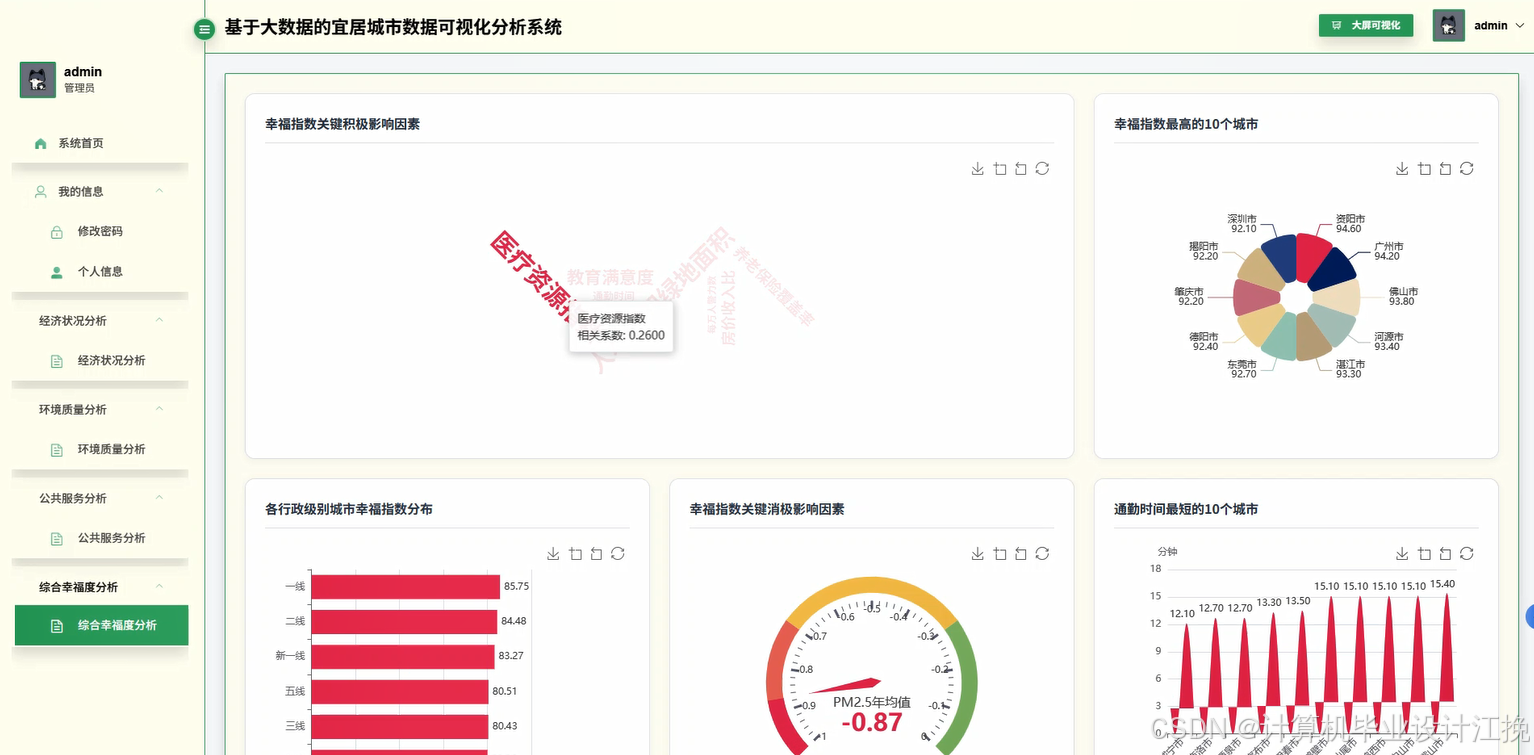Refresh the 幸福指数最高的10个城市 chart
Screen dimensions: 1534x755
1466,169
